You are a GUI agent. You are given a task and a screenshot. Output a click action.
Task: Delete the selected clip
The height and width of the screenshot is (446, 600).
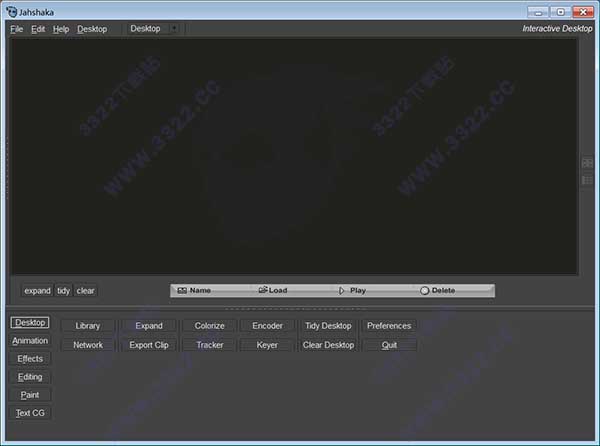[438, 291]
